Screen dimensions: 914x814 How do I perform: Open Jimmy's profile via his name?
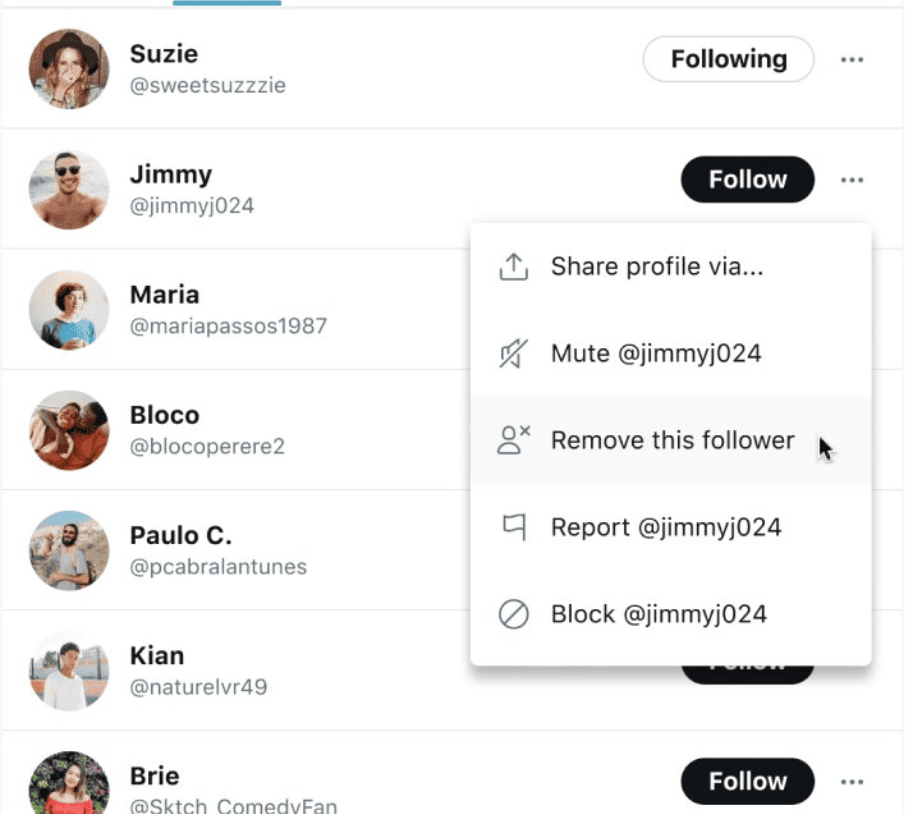pyautogui.click(x=171, y=174)
